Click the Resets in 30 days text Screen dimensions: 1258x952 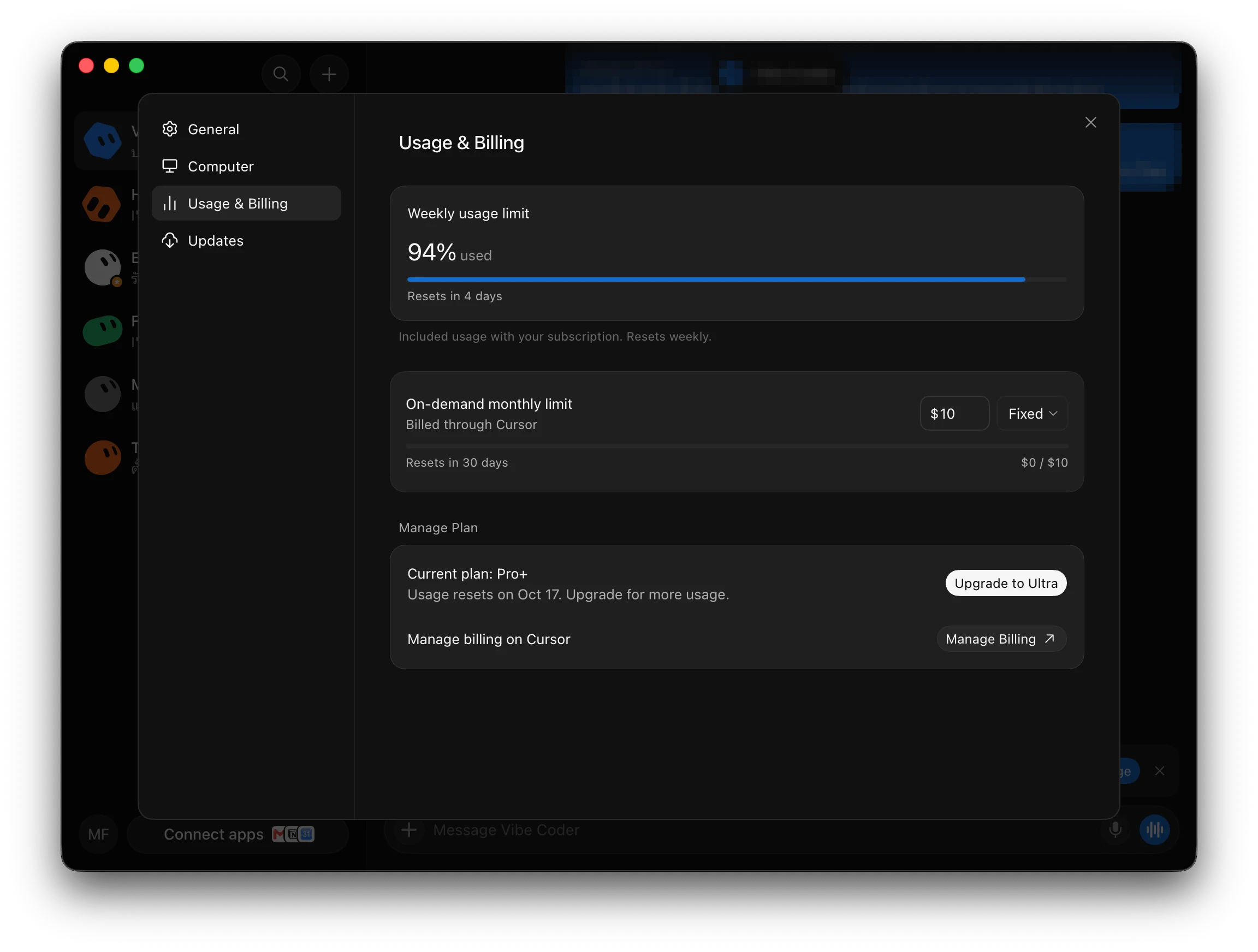[x=456, y=462]
